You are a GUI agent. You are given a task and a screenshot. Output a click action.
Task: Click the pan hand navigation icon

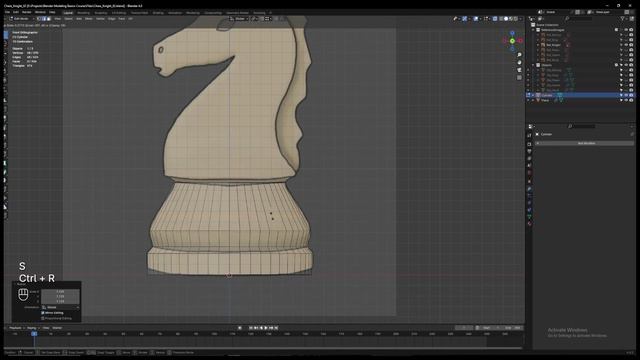point(519,62)
